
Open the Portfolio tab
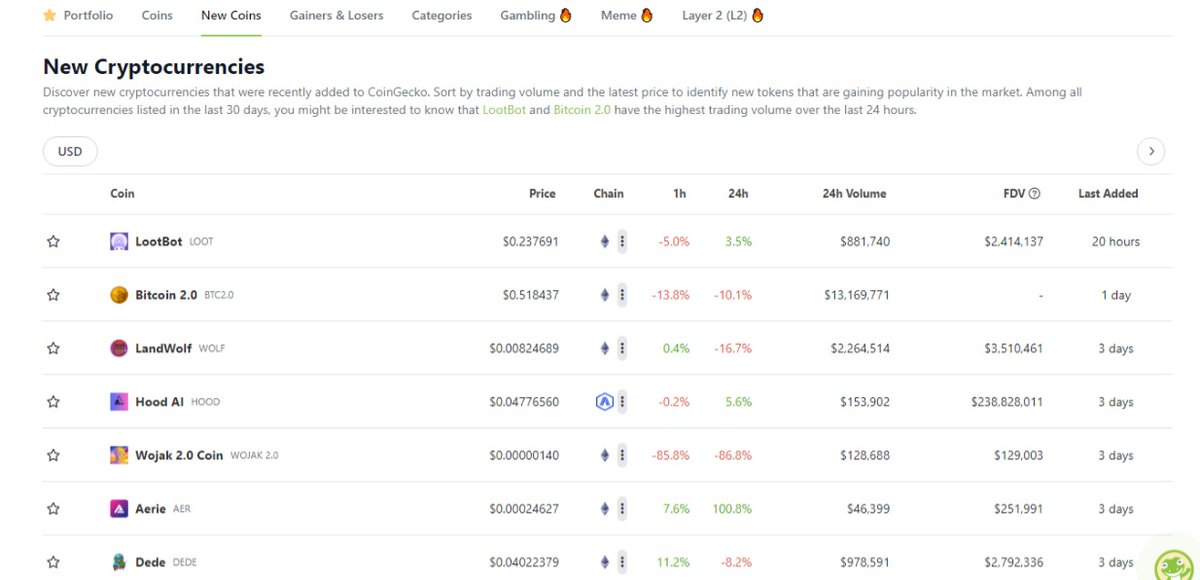tap(78, 15)
